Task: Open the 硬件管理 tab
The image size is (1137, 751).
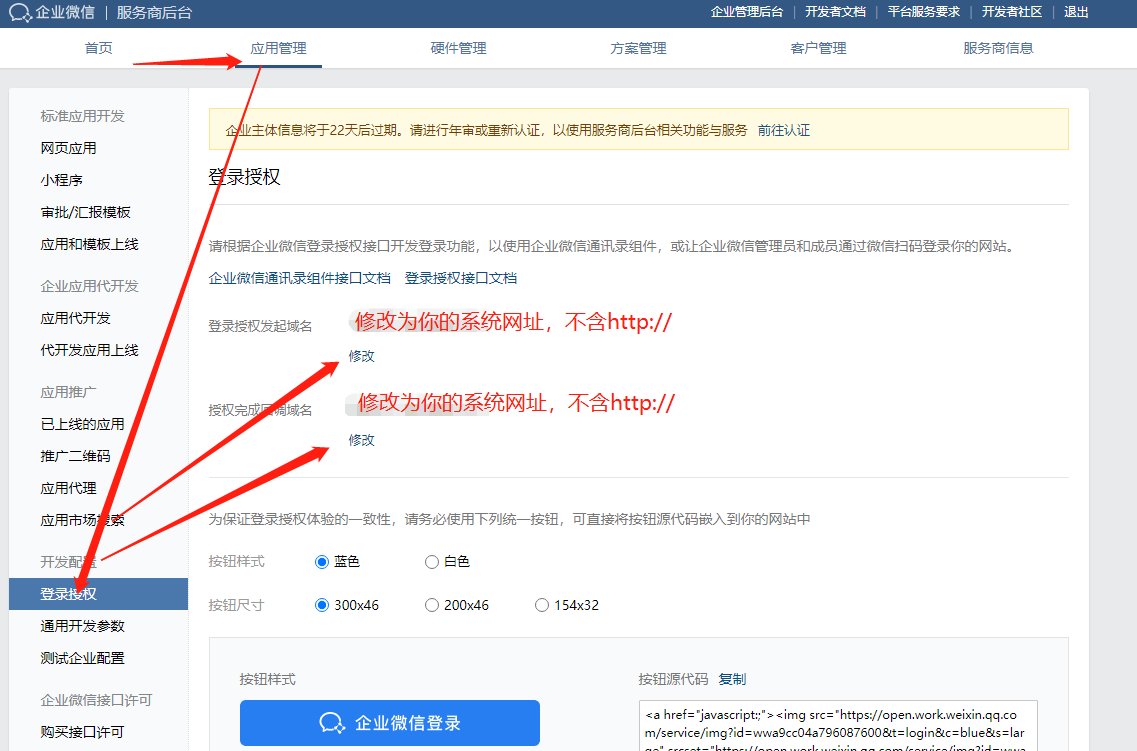Action: [458, 49]
